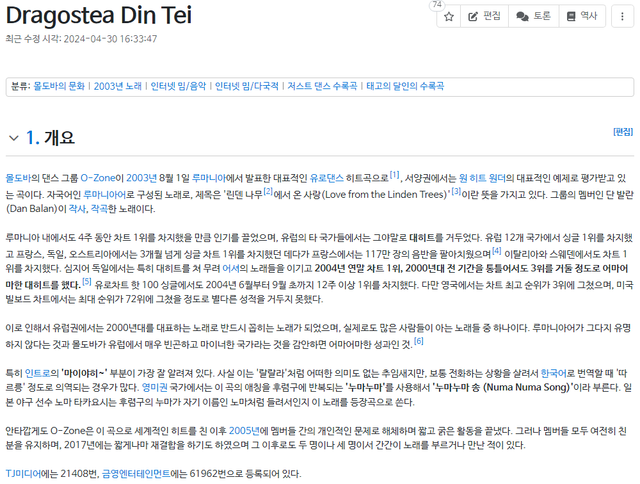Follow the 2003년 link in the overview

coord(141,178)
